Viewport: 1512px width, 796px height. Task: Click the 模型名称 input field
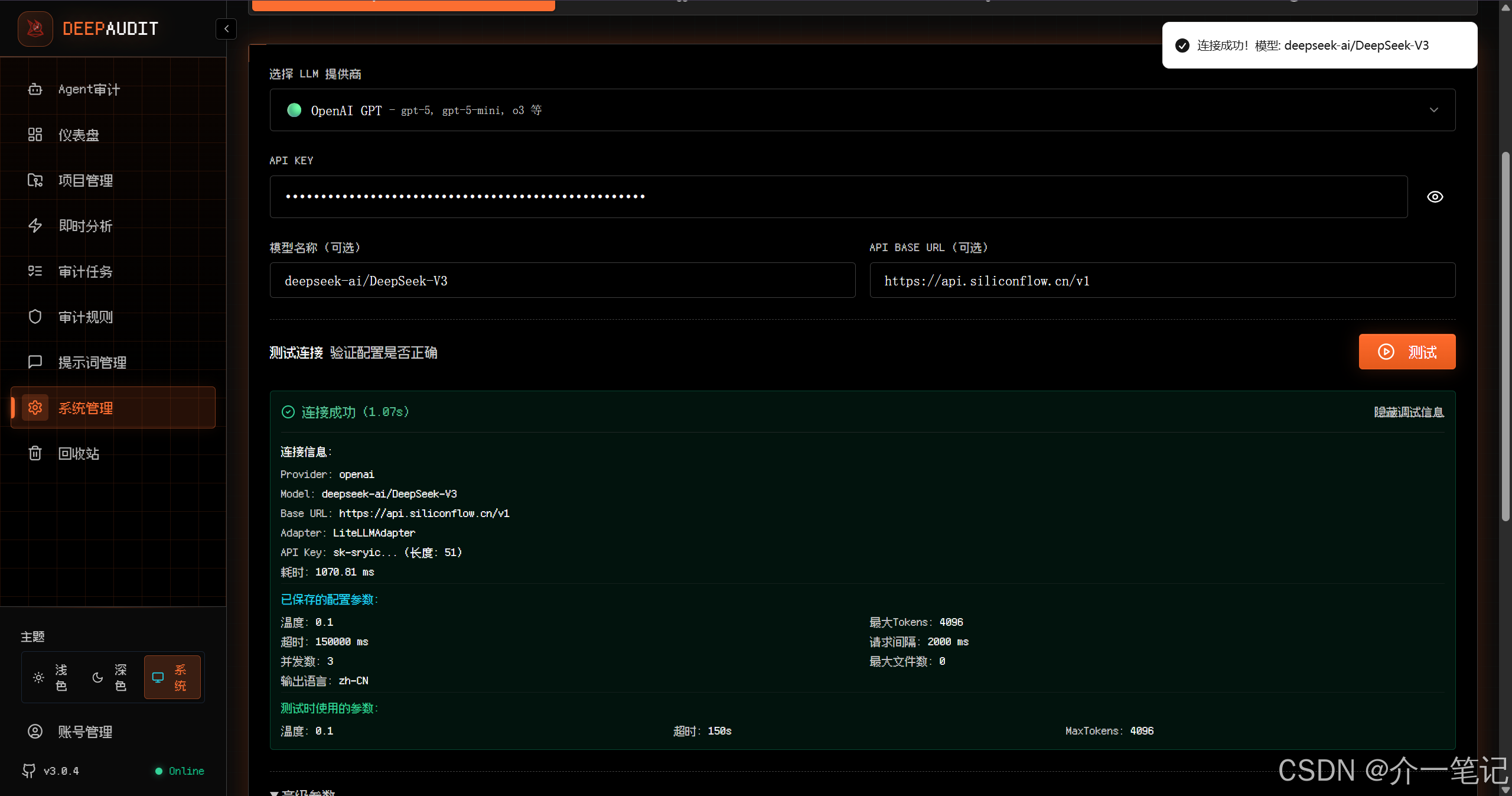click(562, 281)
